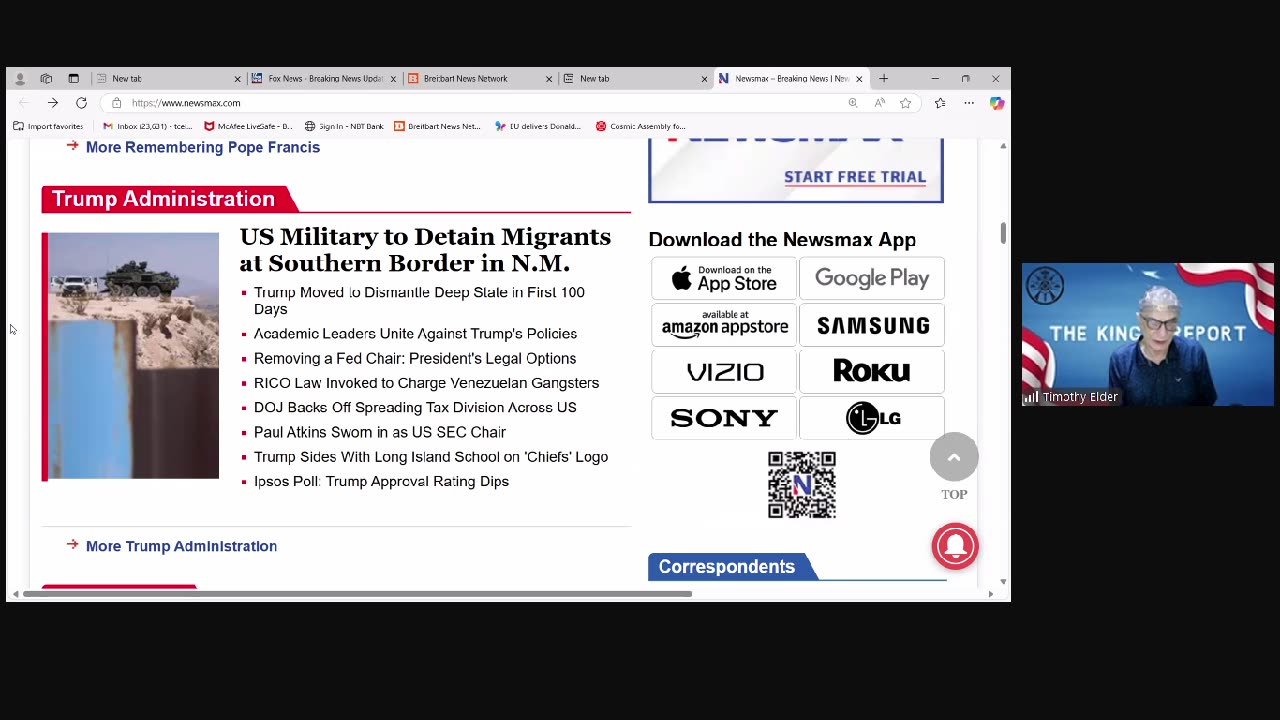Screen dimensions: 1280x720
Task: Open the Cosmic Assembly bookmark
Action: click(x=640, y=126)
